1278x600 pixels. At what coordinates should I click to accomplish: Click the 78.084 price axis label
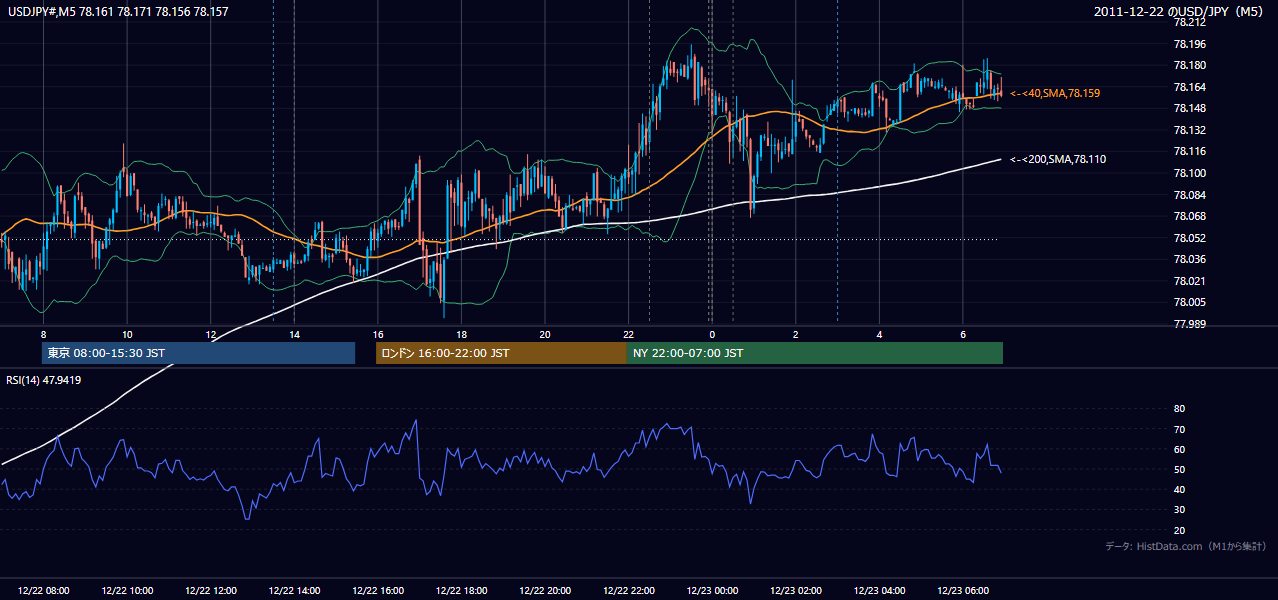pyautogui.click(x=1190, y=194)
